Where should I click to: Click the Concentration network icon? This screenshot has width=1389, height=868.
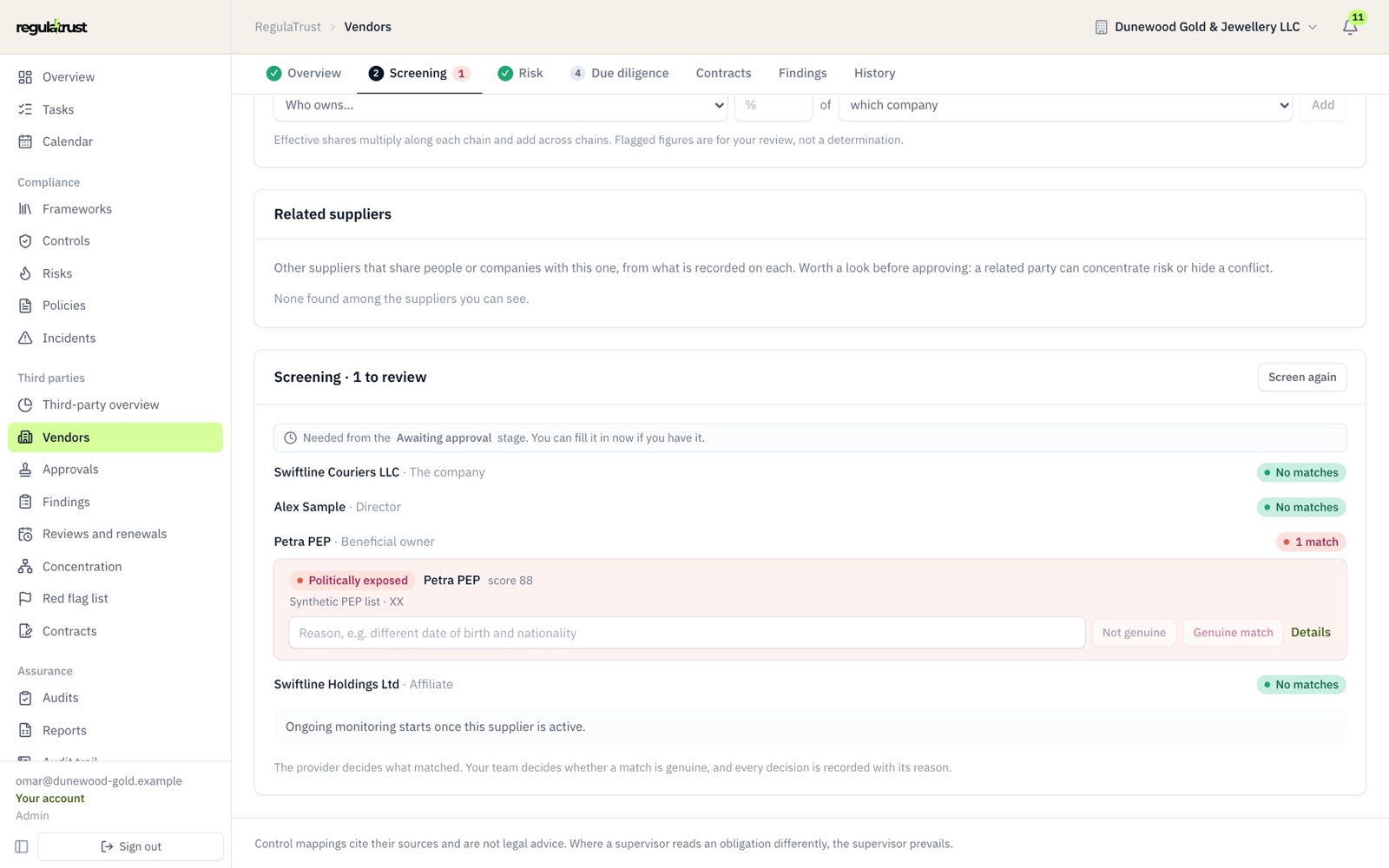(25, 567)
